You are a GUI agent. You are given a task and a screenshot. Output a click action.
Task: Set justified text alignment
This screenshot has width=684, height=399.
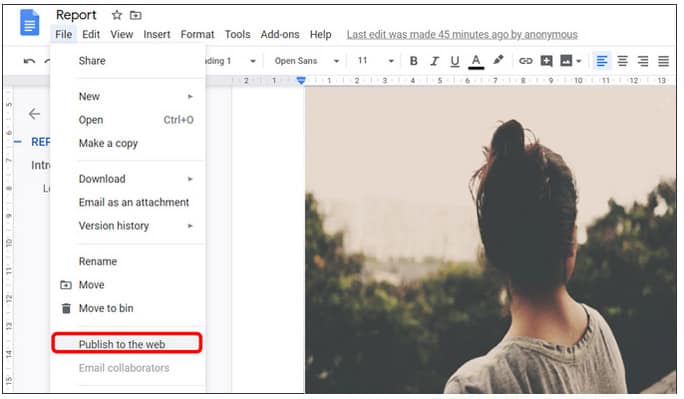pos(663,61)
